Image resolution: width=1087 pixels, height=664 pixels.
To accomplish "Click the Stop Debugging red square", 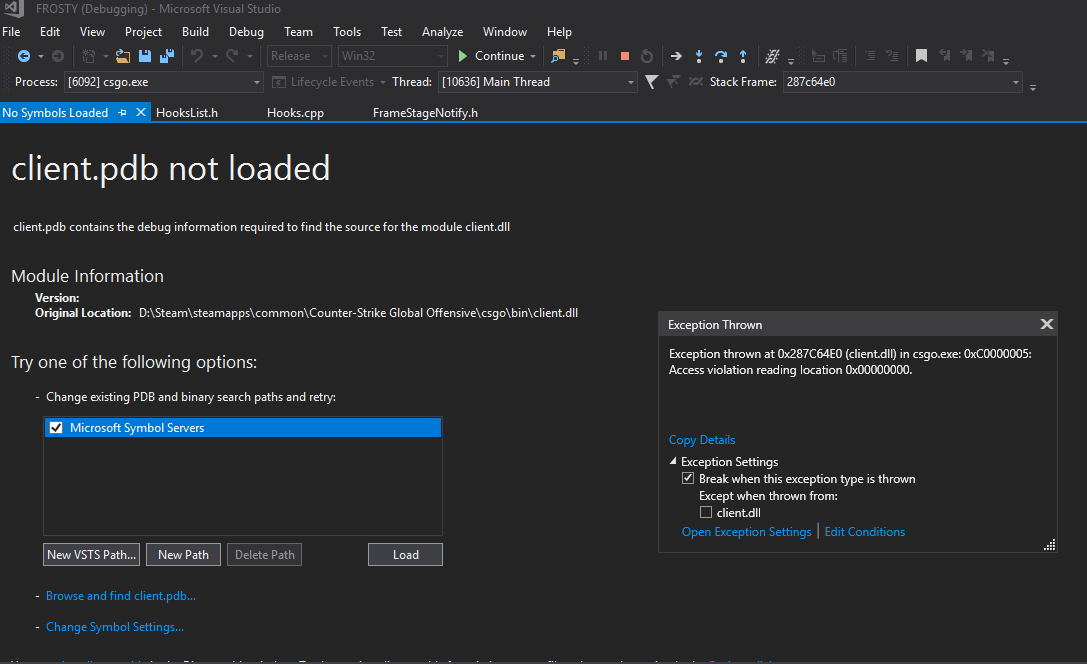I will point(625,56).
